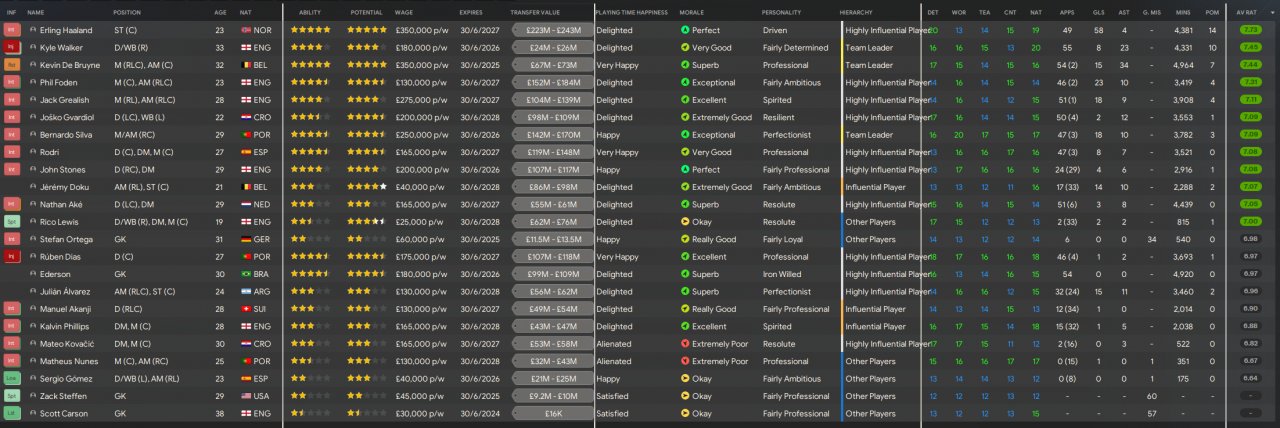The height and width of the screenshot is (428, 1280).
Task: Click the Brazil flag in Ederson's row
Action: (x=247, y=274)
